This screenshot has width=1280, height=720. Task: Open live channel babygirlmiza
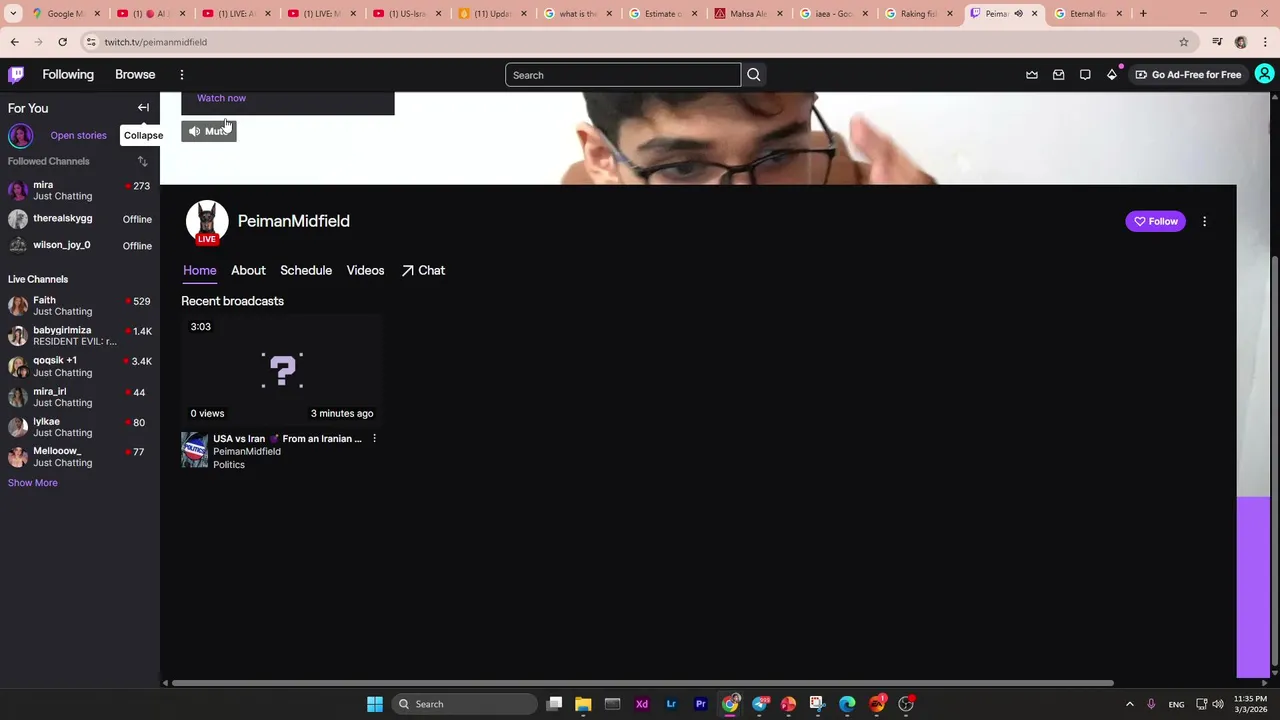click(79, 336)
